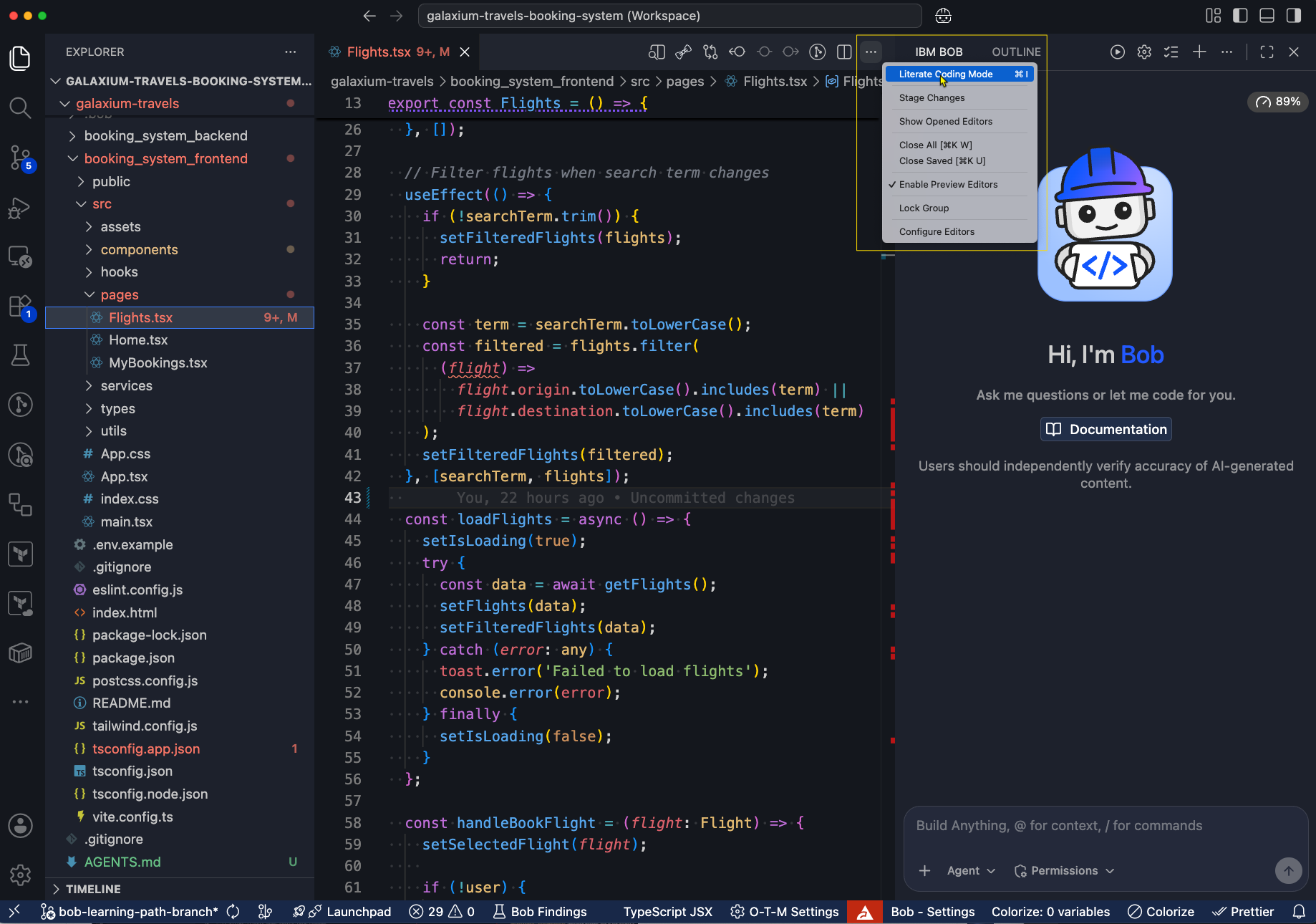Click the send arrow button in Bob chat
Image resolution: width=1316 pixels, height=924 pixels.
tap(1288, 871)
